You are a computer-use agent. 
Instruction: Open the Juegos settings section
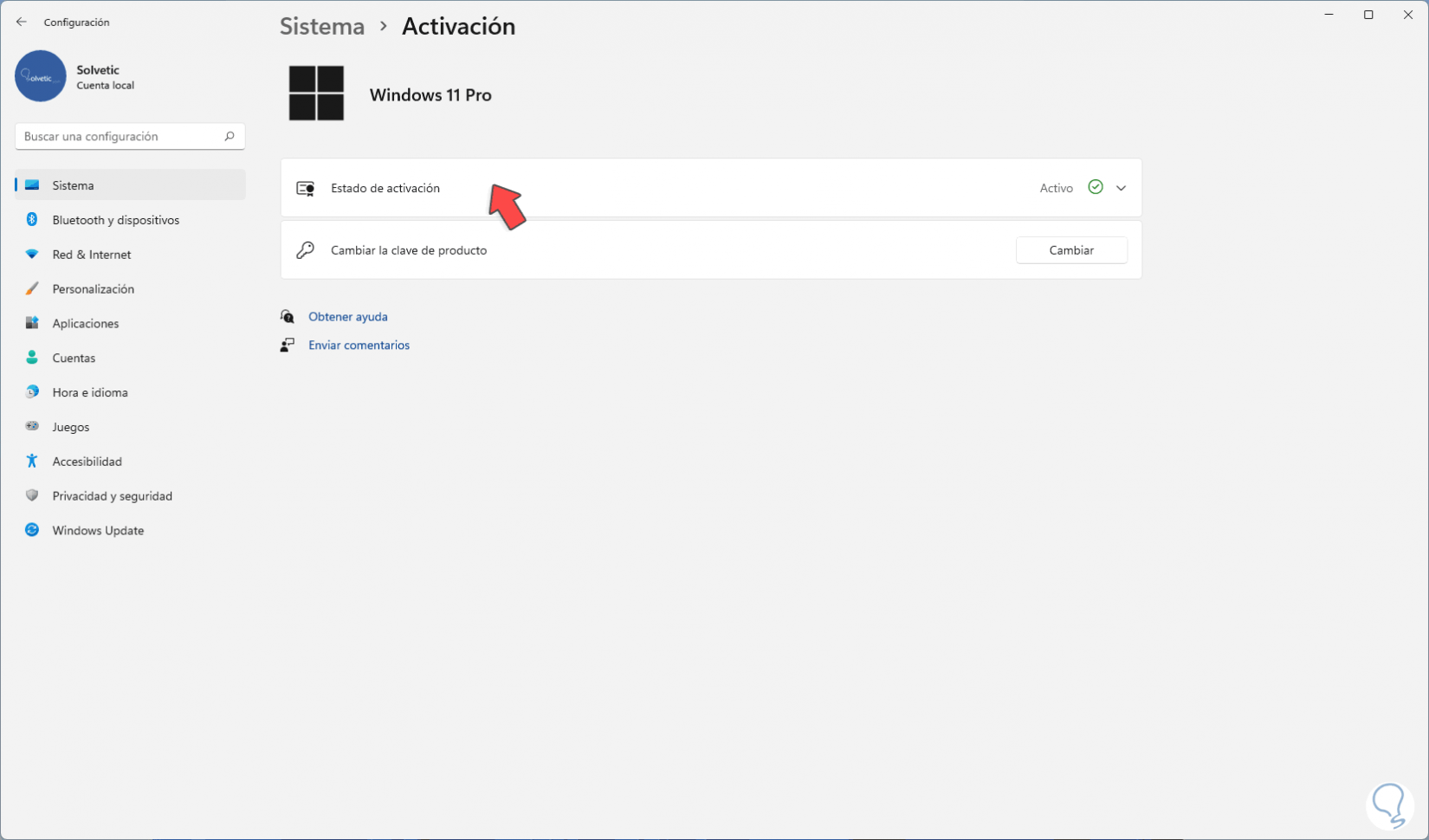pyautogui.click(x=131, y=427)
